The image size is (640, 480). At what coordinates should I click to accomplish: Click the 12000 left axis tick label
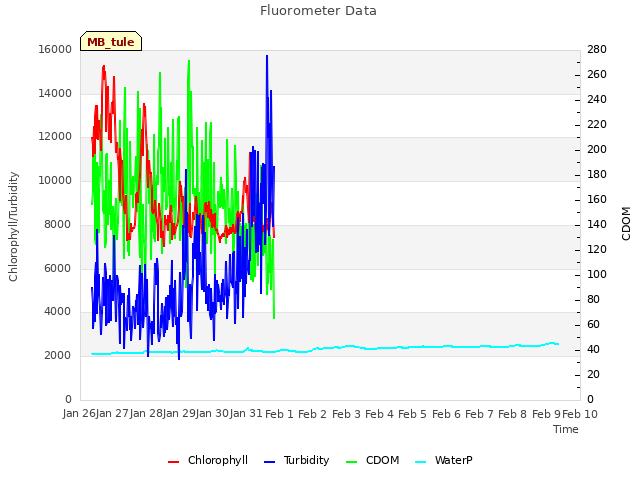coord(55,137)
